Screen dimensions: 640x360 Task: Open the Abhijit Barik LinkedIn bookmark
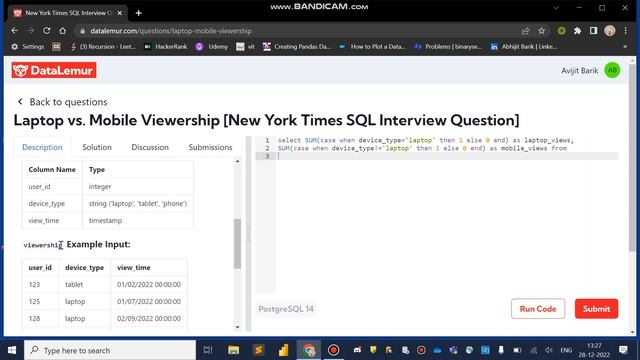(524, 47)
